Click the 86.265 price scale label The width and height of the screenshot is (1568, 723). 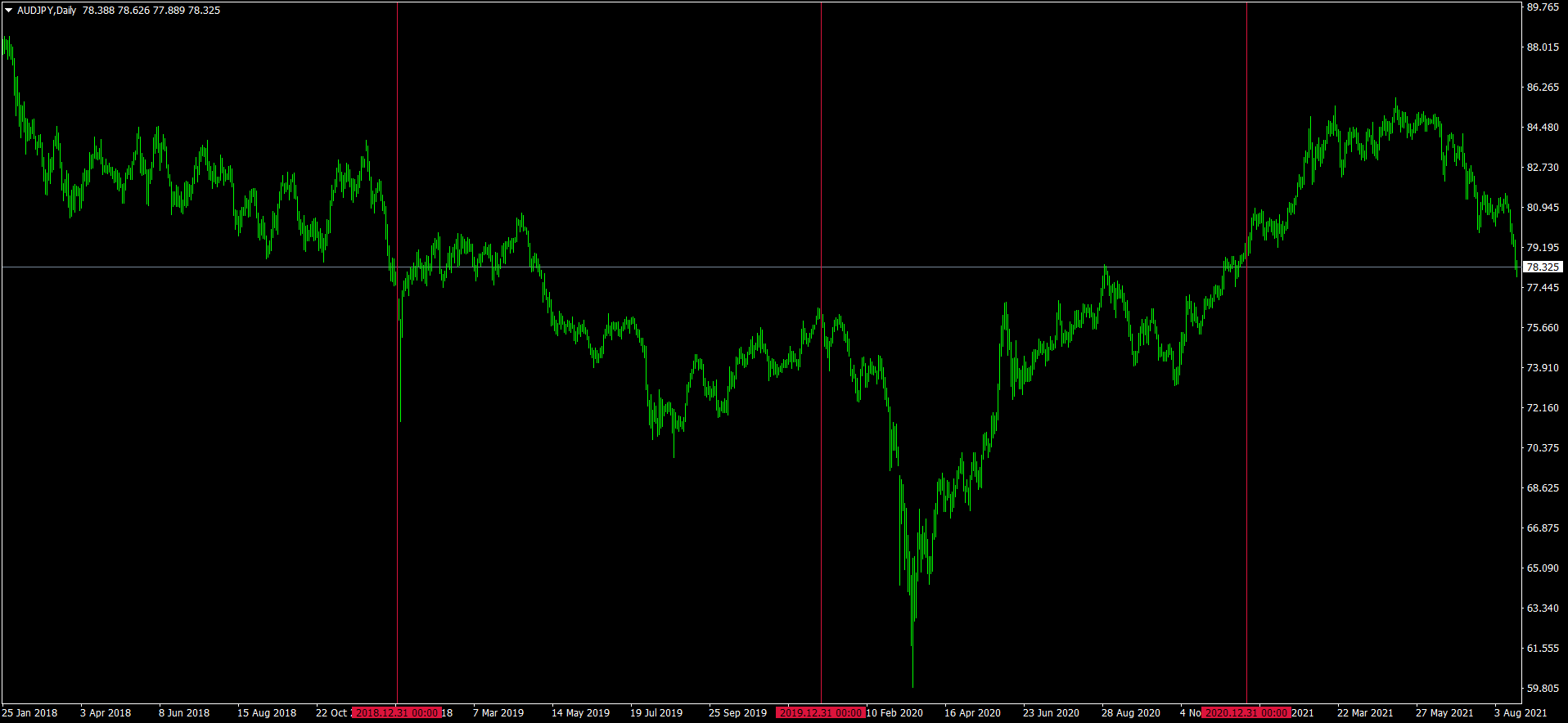click(1543, 88)
